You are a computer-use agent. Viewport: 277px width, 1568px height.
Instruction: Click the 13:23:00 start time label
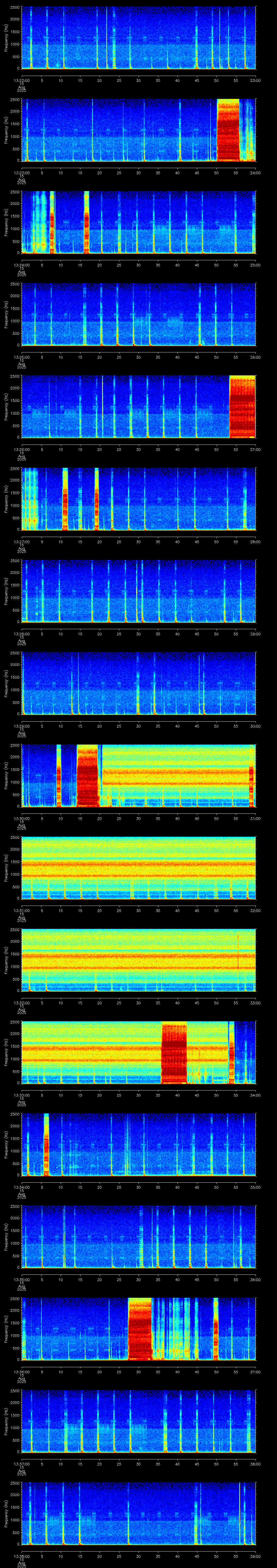21,173
